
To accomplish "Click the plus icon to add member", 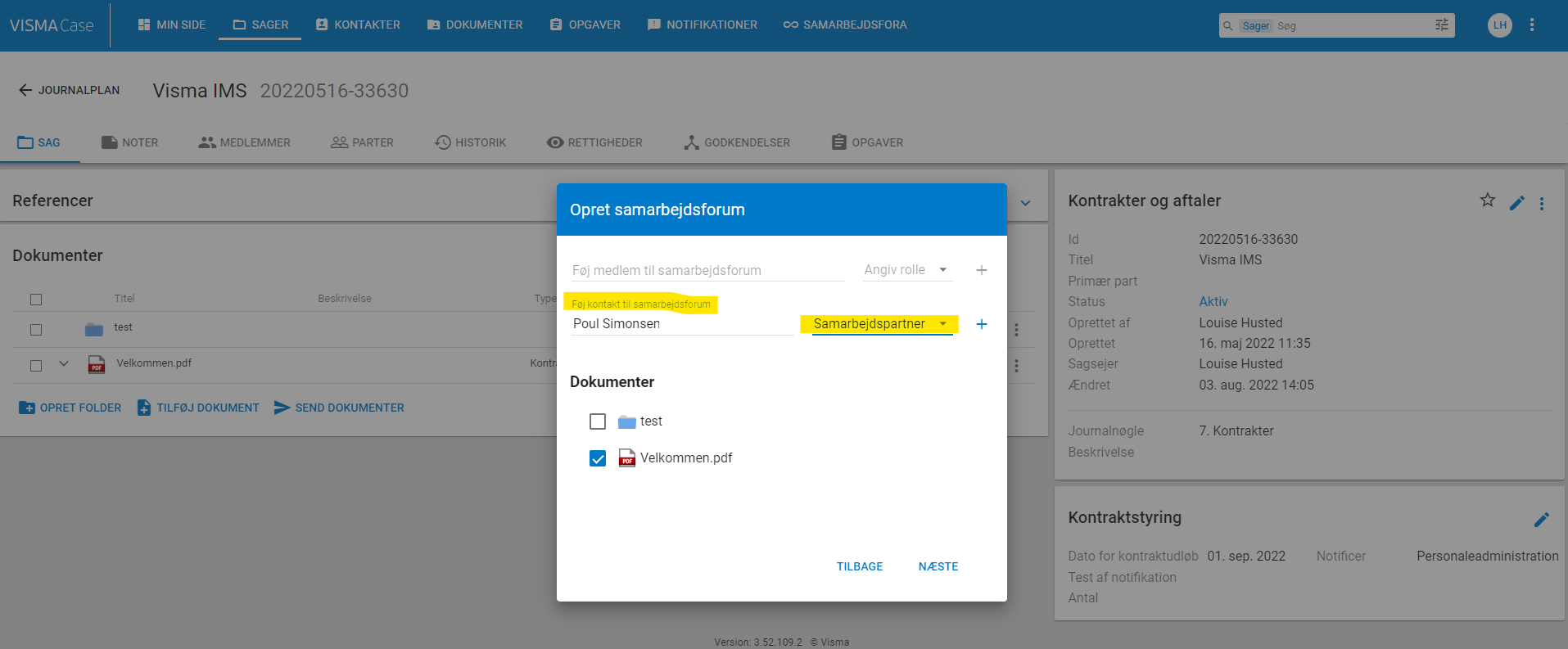I will point(982,270).
